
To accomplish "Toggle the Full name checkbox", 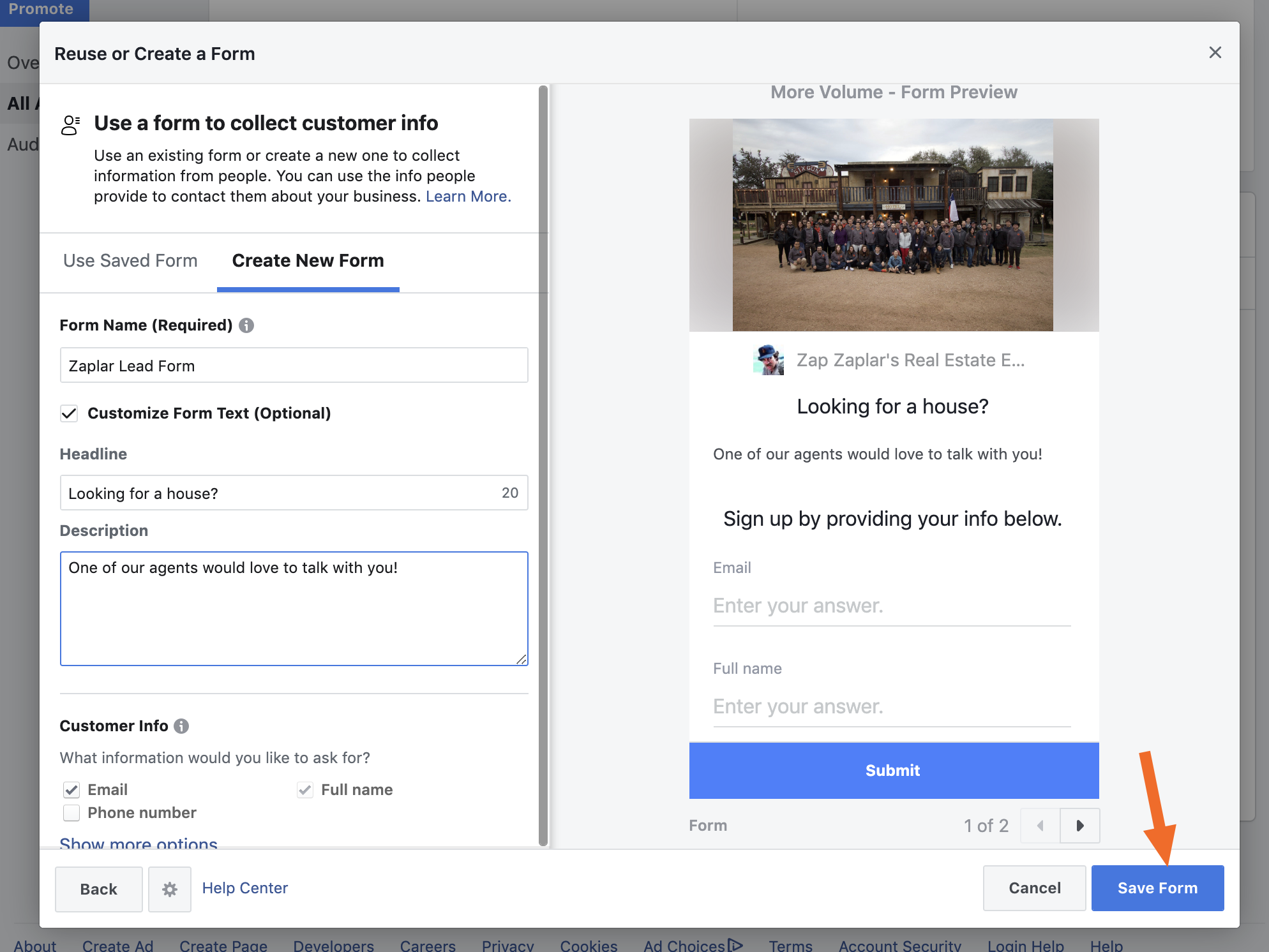I will pos(305,790).
